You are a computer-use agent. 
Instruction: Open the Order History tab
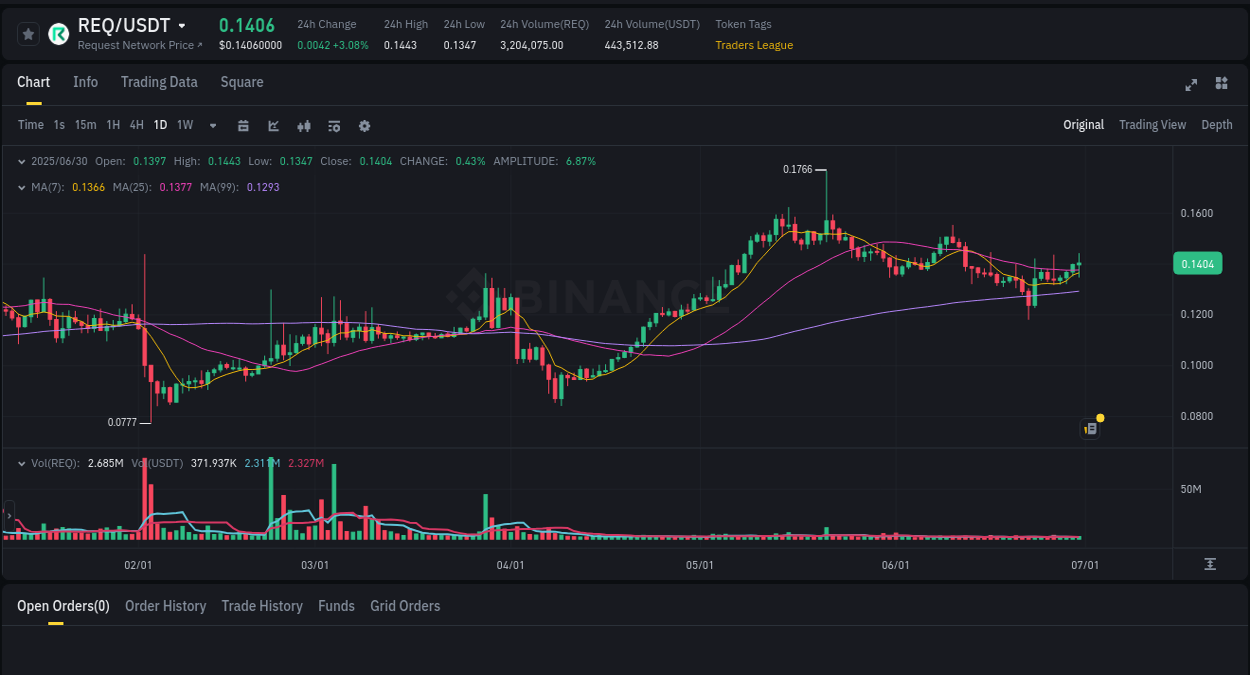pos(165,606)
